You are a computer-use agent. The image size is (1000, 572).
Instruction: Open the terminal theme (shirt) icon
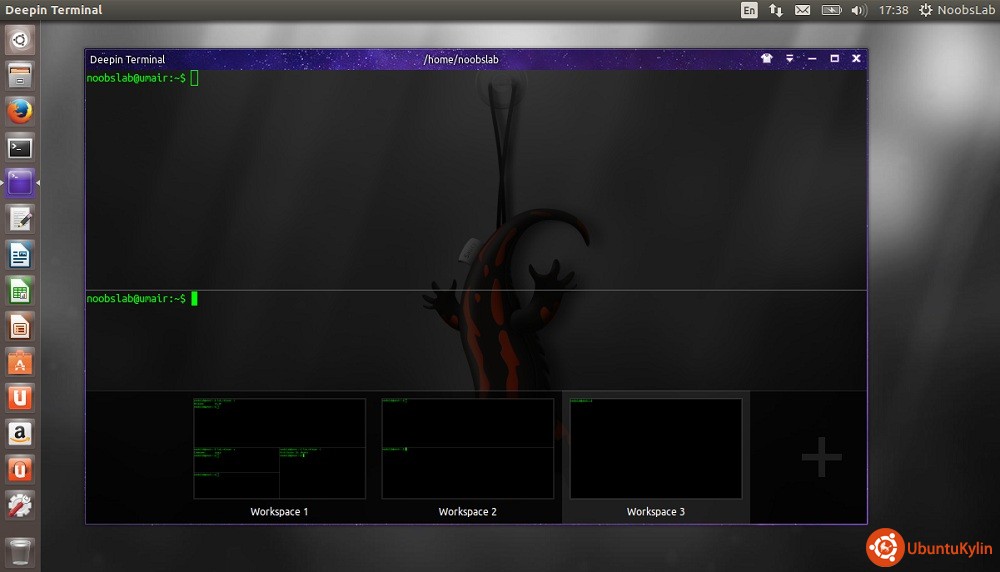[767, 59]
